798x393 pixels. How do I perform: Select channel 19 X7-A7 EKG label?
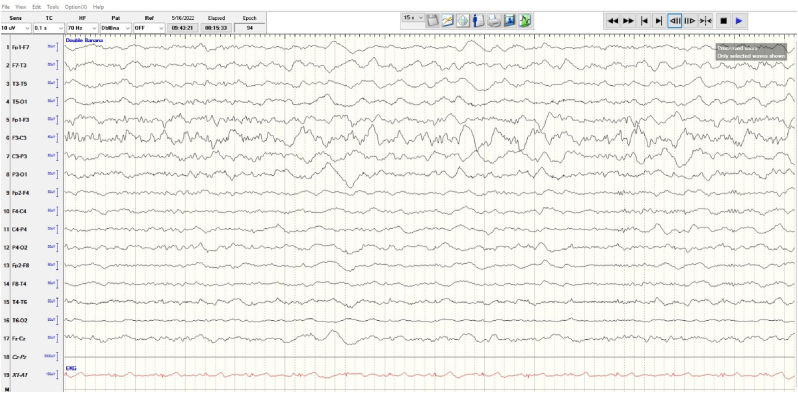(21, 375)
